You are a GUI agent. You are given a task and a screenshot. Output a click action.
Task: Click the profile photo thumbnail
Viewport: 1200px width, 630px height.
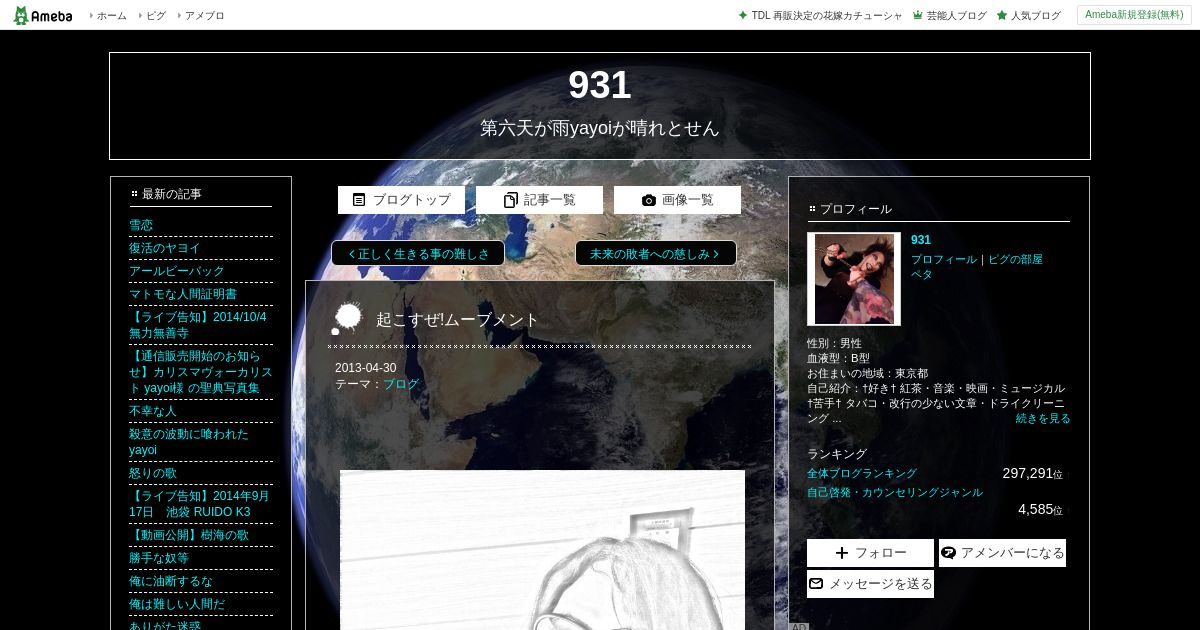click(854, 279)
